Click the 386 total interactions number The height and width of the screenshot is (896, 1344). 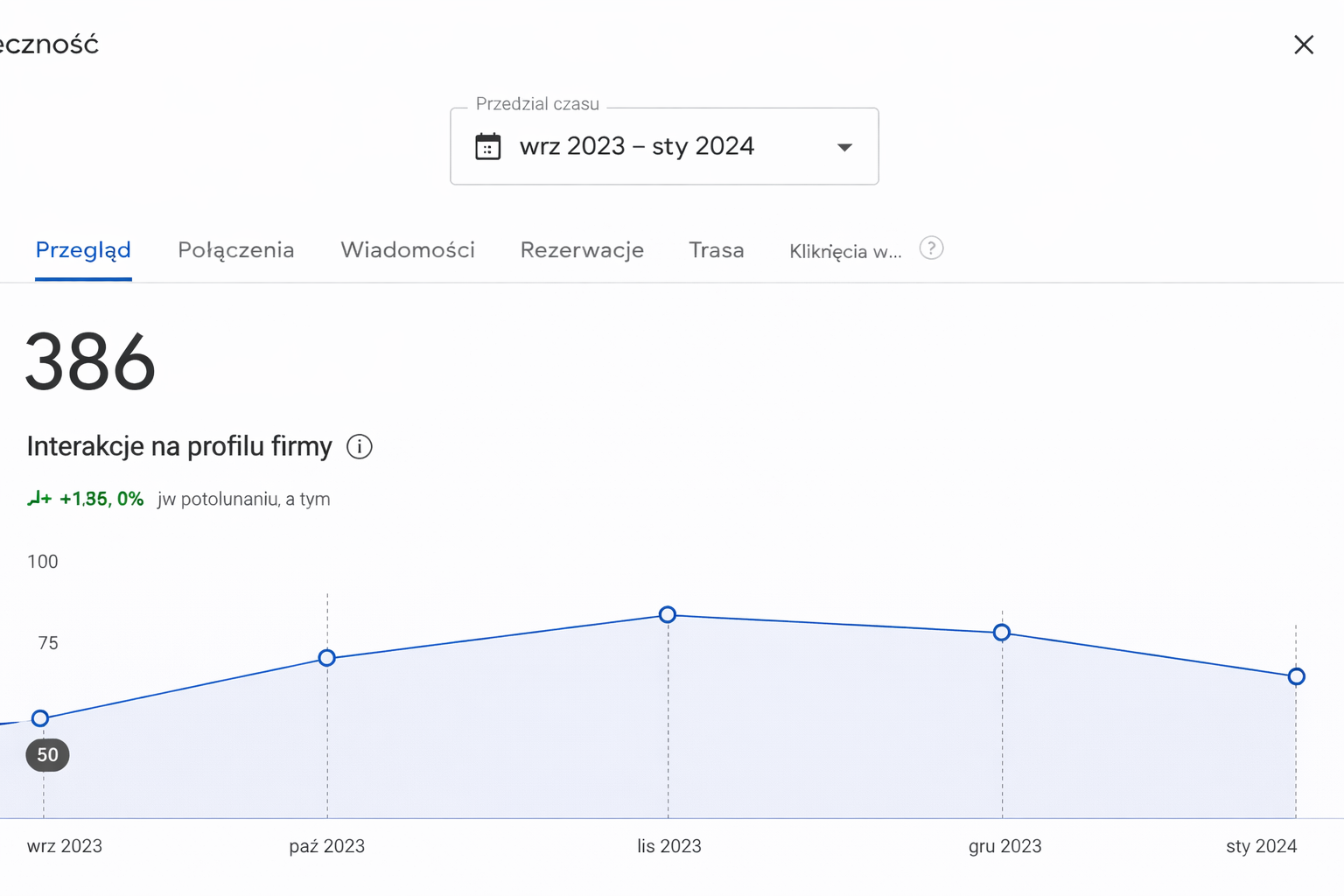click(90, 361)
